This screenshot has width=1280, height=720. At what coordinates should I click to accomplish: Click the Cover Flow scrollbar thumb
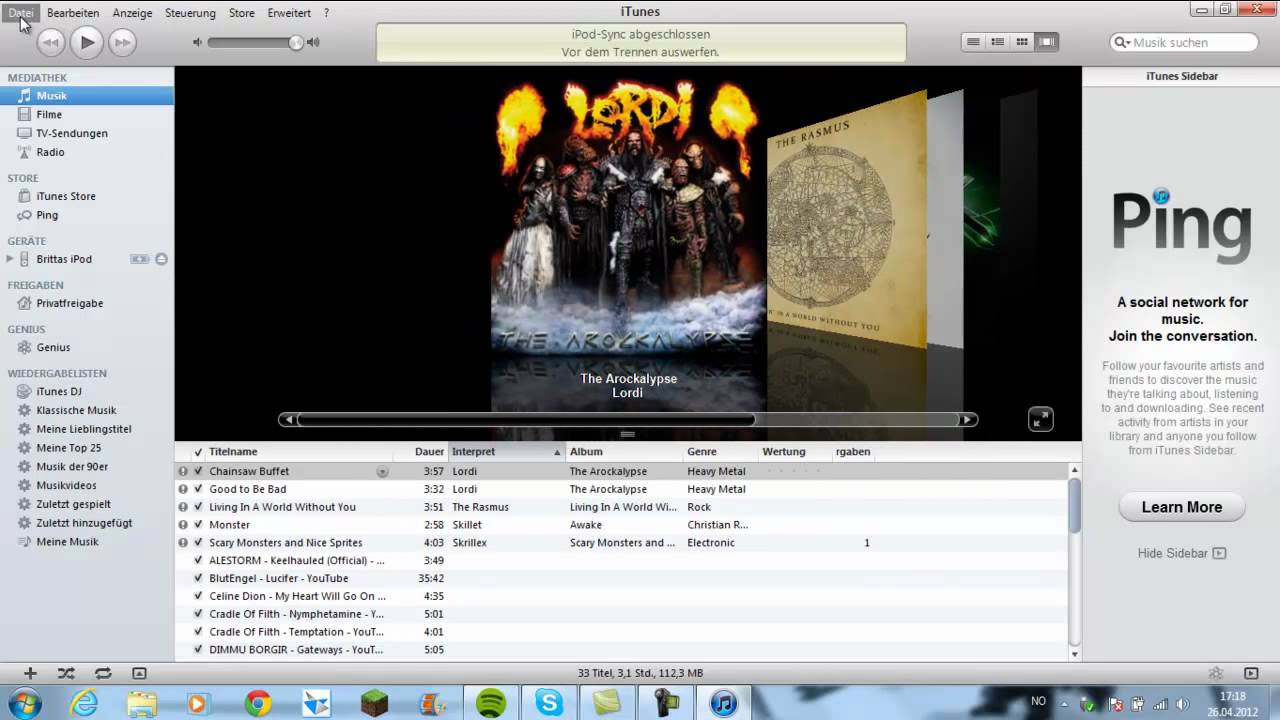click(526, 420)
